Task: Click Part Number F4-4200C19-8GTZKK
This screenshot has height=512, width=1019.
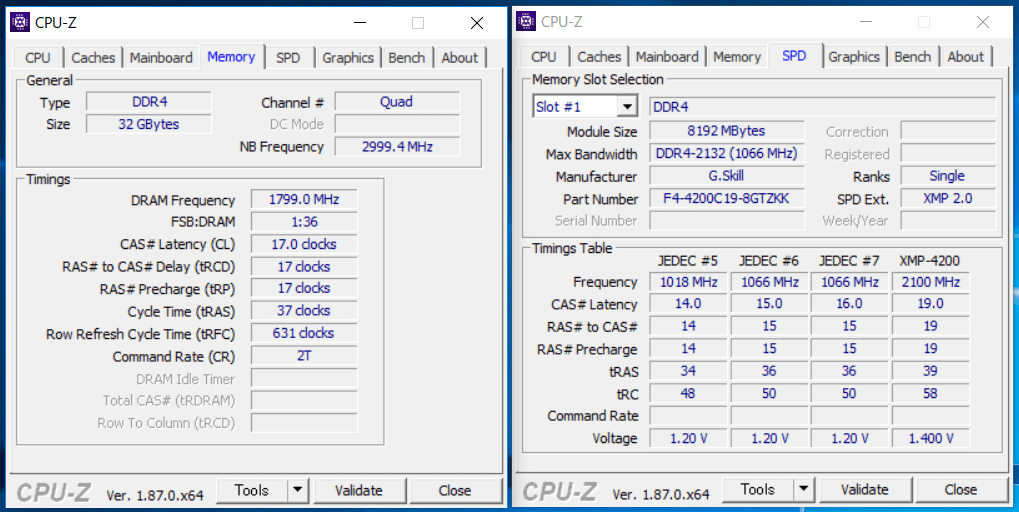Action: (x=727, y=198)
